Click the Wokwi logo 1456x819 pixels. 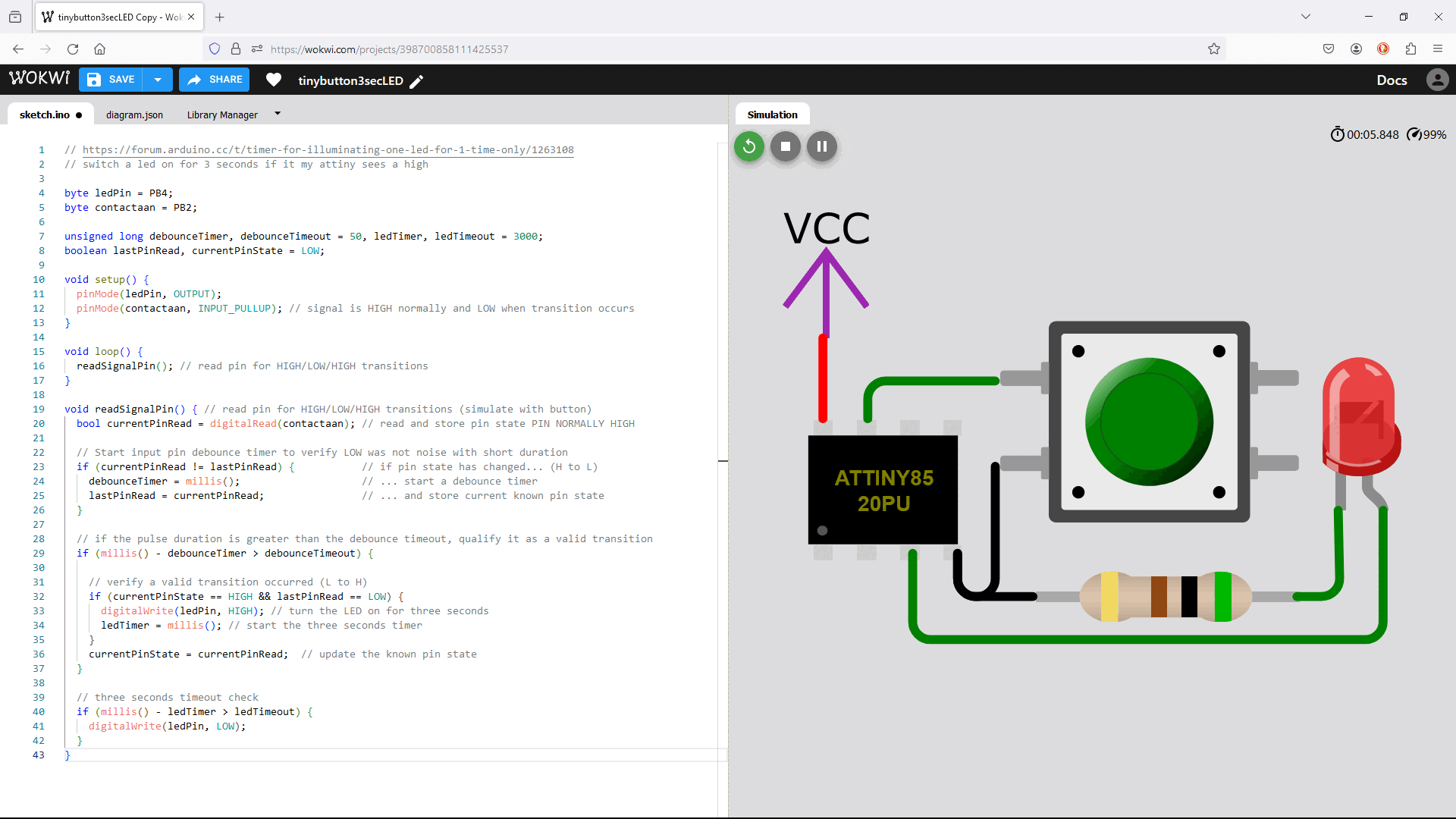39,79
